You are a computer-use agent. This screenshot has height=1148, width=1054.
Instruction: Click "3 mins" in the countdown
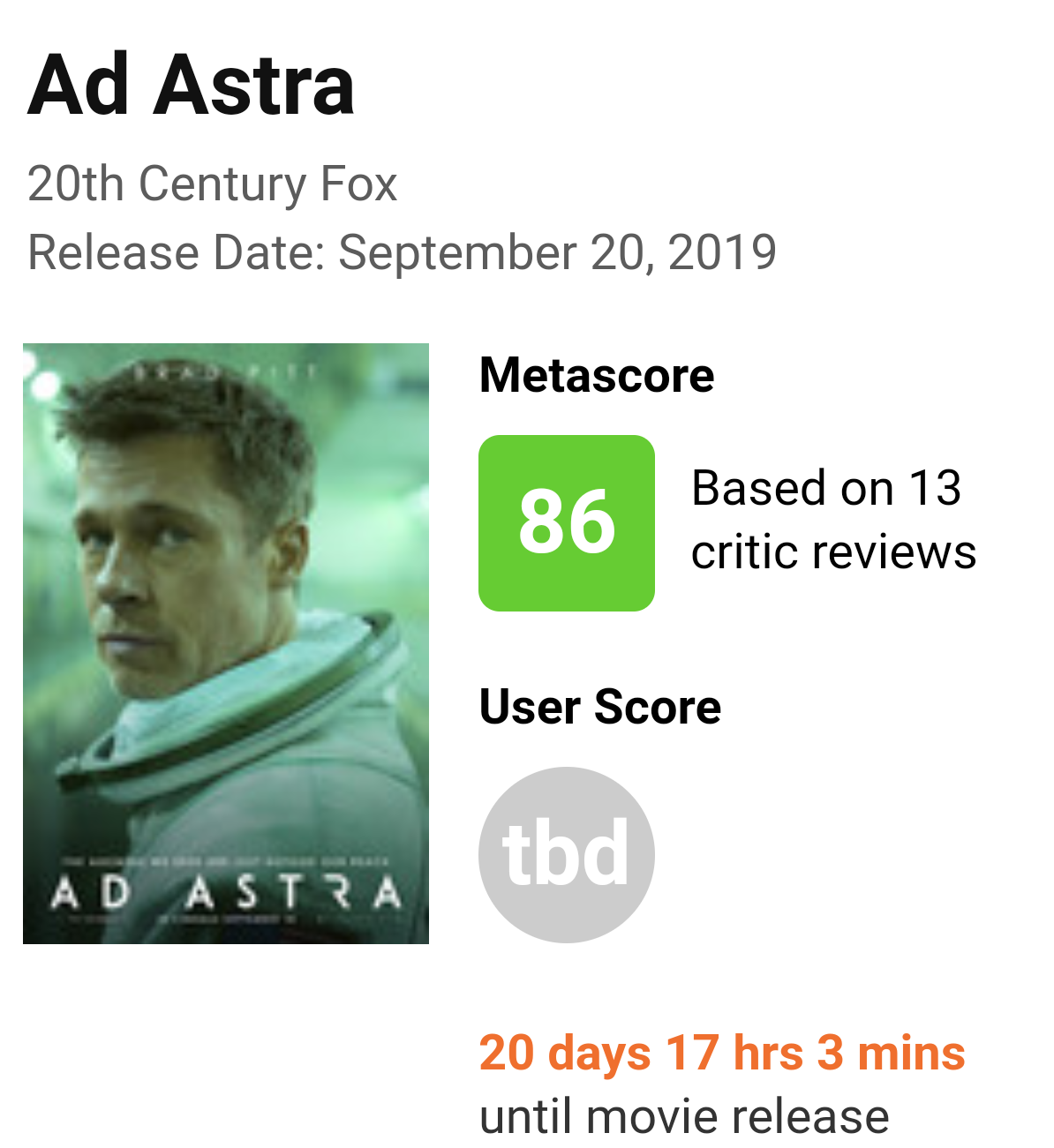[x=891, y=1053]
